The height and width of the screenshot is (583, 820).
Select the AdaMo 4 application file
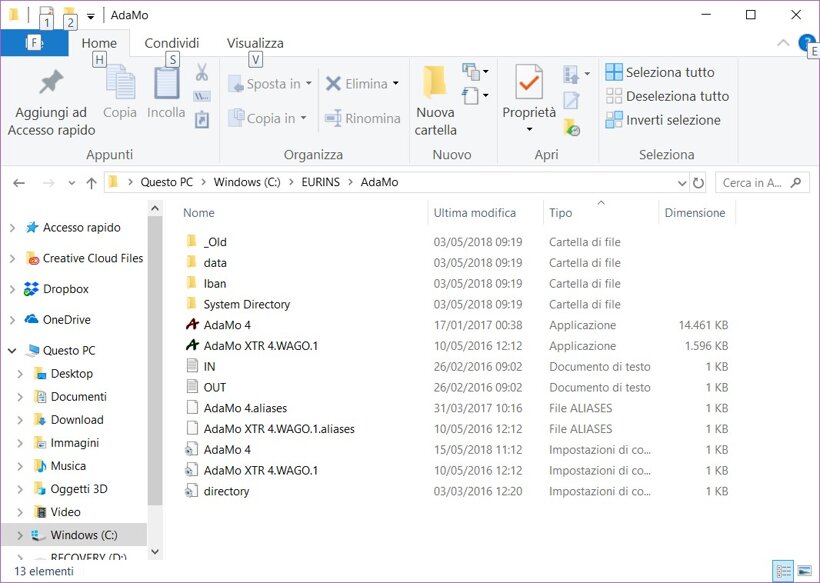click(227, 325)
